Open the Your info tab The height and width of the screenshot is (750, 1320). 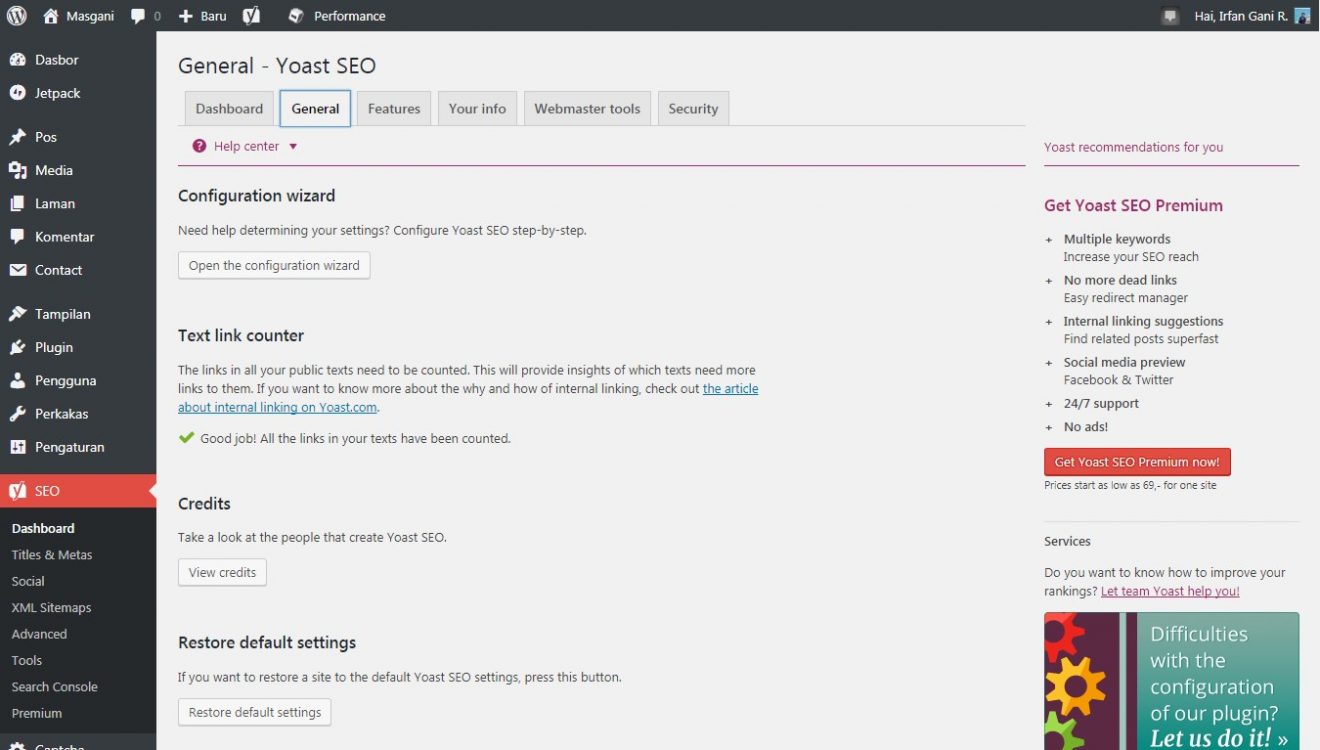(477, 109)
